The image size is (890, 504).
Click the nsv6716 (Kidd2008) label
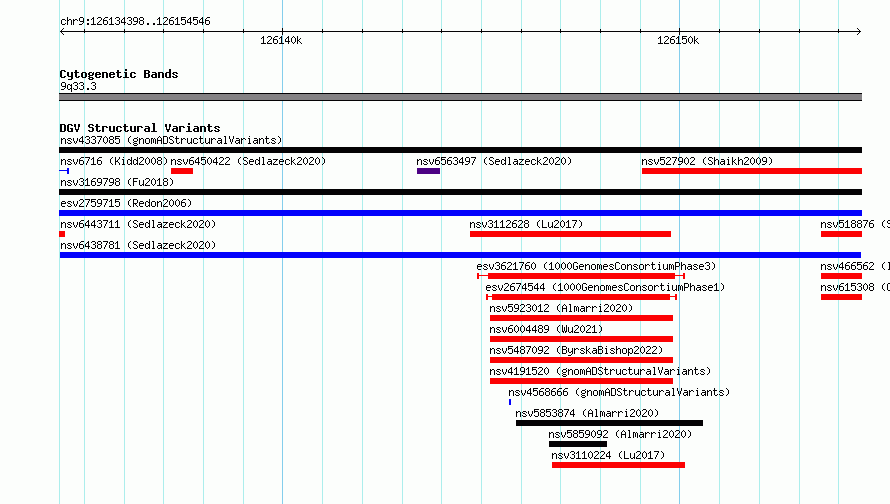click(114, 161)
